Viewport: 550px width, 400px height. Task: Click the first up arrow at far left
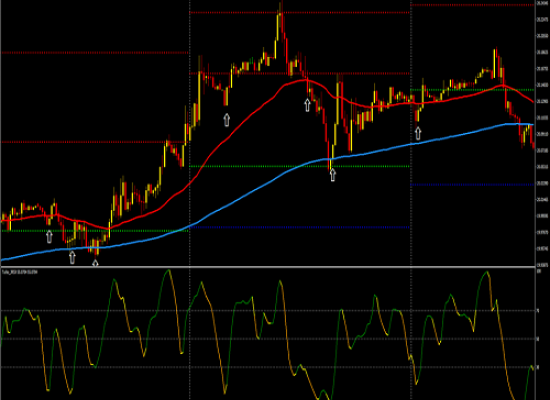click(49, 236)
